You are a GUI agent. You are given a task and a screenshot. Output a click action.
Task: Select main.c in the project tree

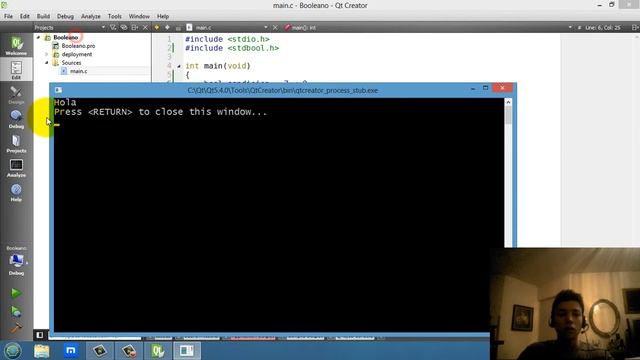pos(78,71)
